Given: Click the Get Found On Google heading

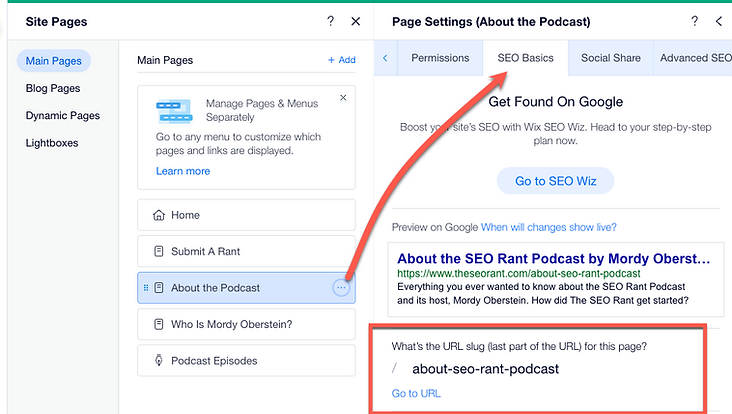Looking at the screenshot, I should (556, 102).
